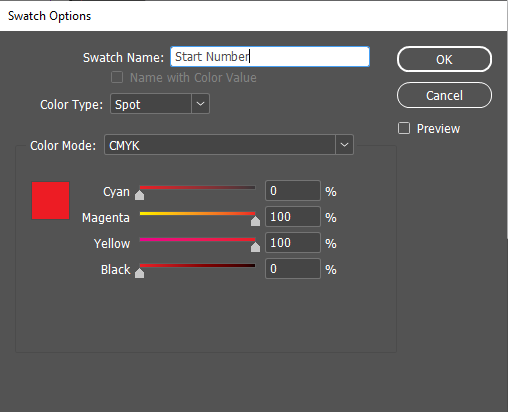Click the CMYK Color Mode combo box
Screen dimensions: 508x412
click(229, 145)
